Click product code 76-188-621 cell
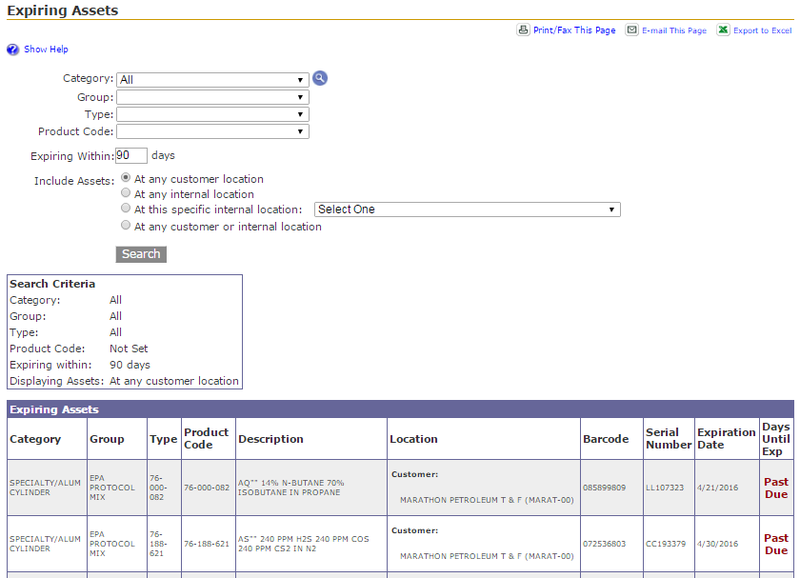The height and width of the screenshot is (578, 800). click(207, 544)
